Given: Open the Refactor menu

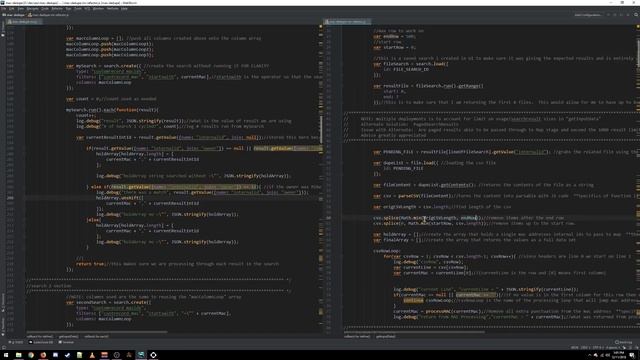Looking at the screenshot, I should (57, 9).
